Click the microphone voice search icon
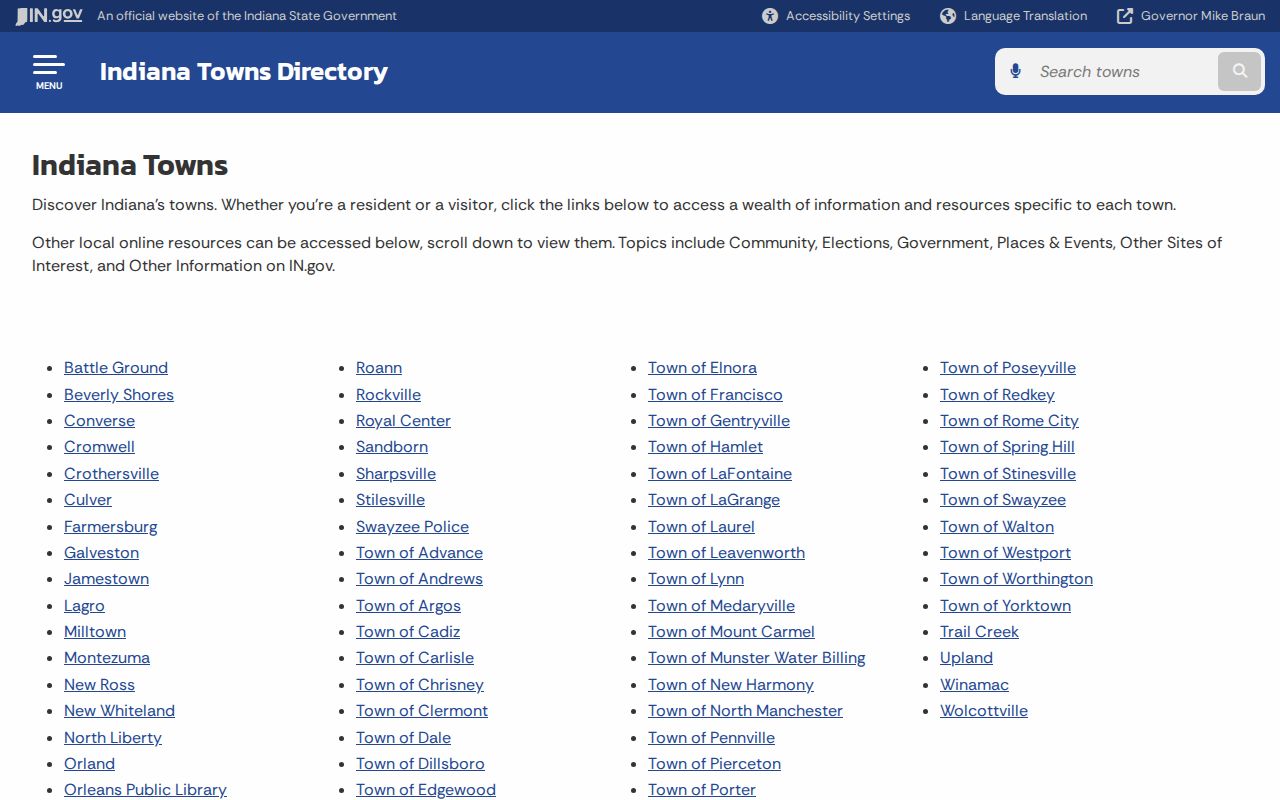 click(1016, 71)
